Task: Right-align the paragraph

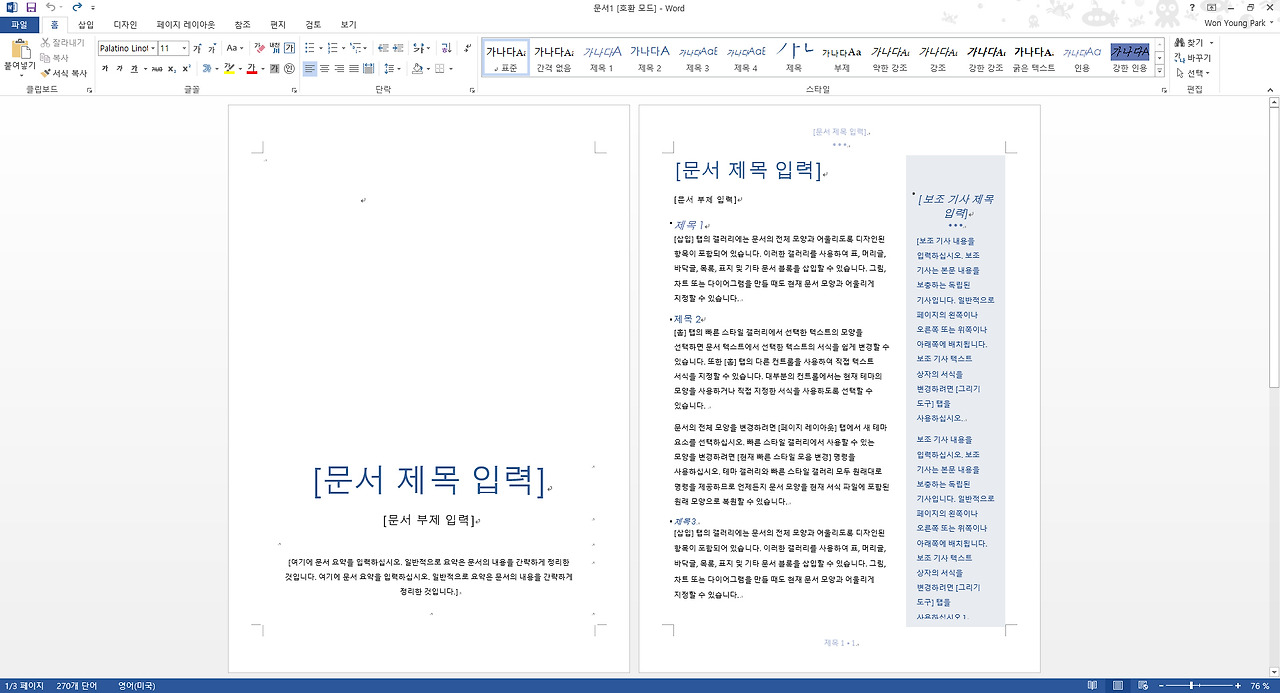Action: point(339,68)
